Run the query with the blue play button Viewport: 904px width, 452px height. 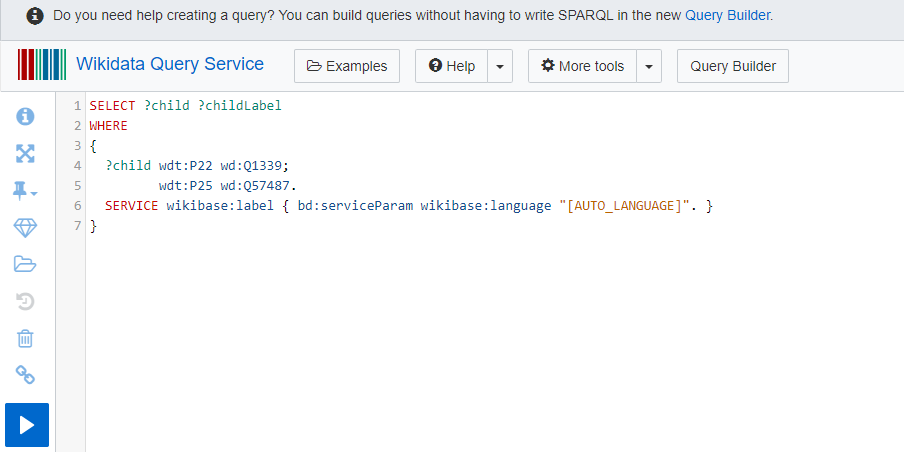click(x=27, y=425)
